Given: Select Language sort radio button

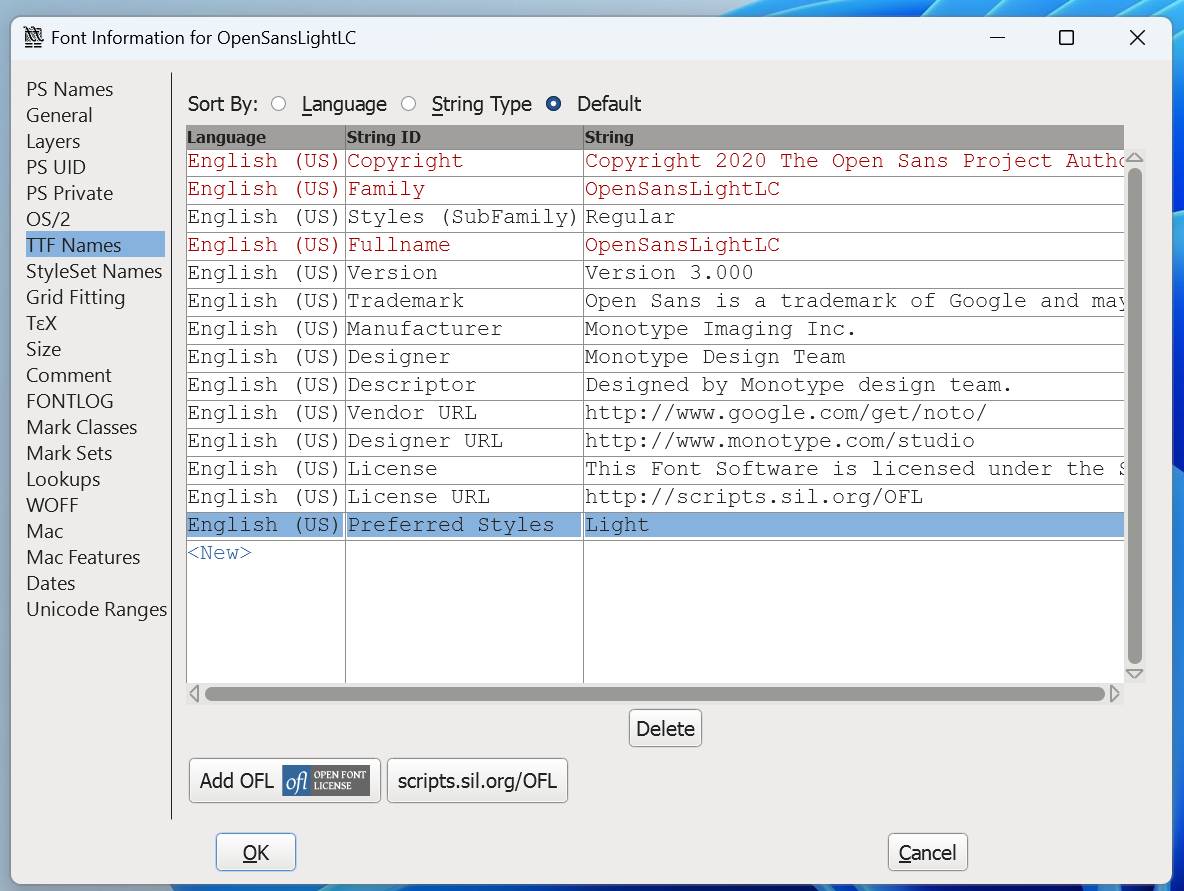Looking at the screenshot, I should (279, 103).
